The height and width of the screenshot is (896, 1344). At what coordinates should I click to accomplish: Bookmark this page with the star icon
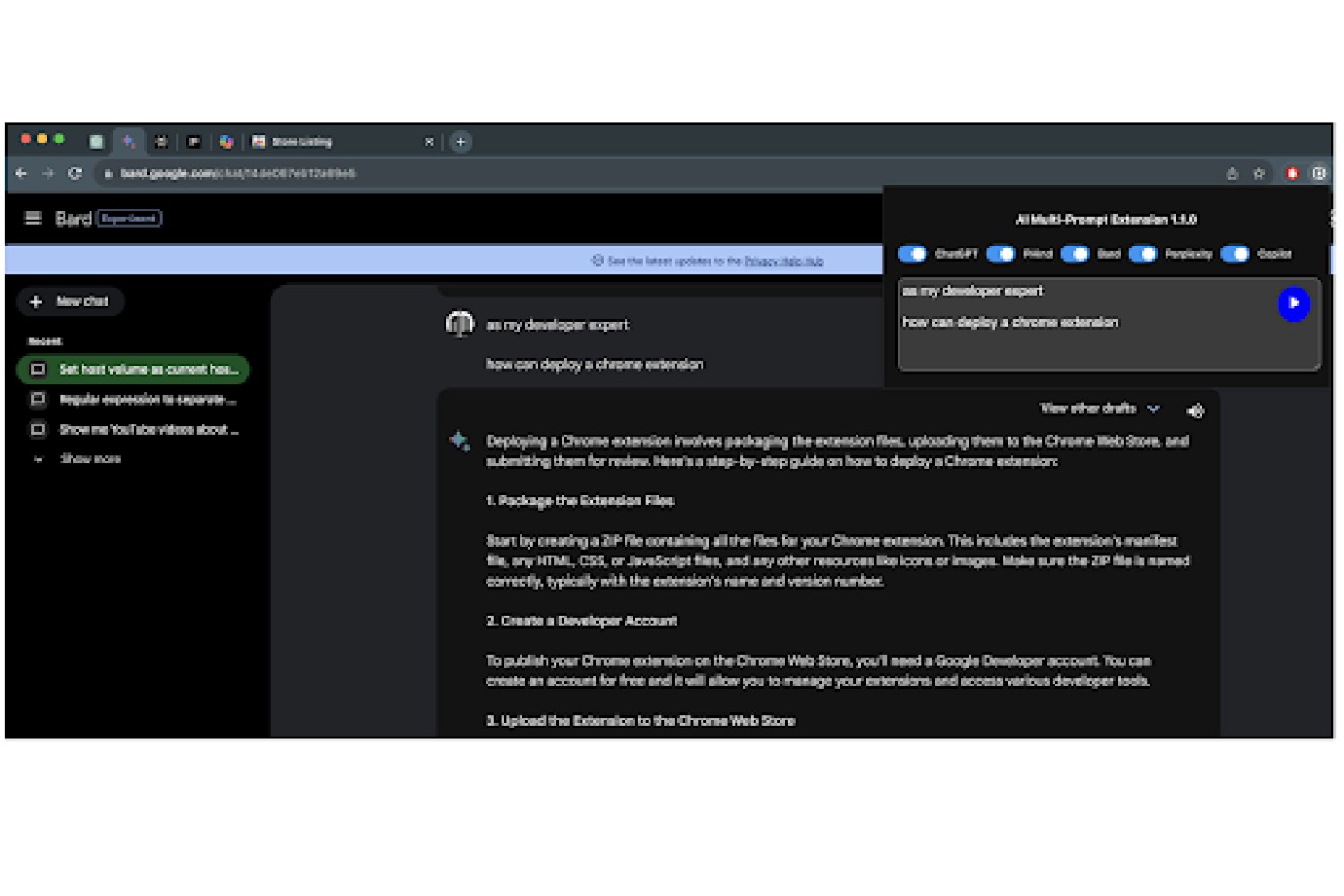coord(1259,174)
